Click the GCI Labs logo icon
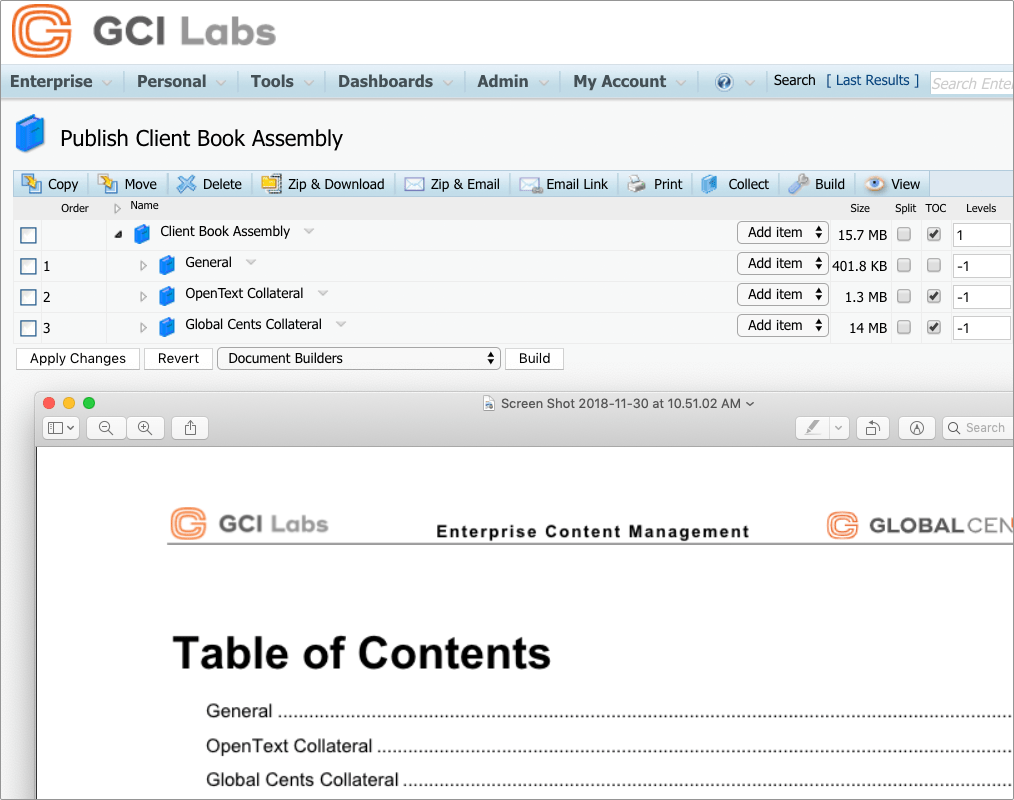Image resolution: width=1014 pixels, height=800 pixels. tap(41, 31)
